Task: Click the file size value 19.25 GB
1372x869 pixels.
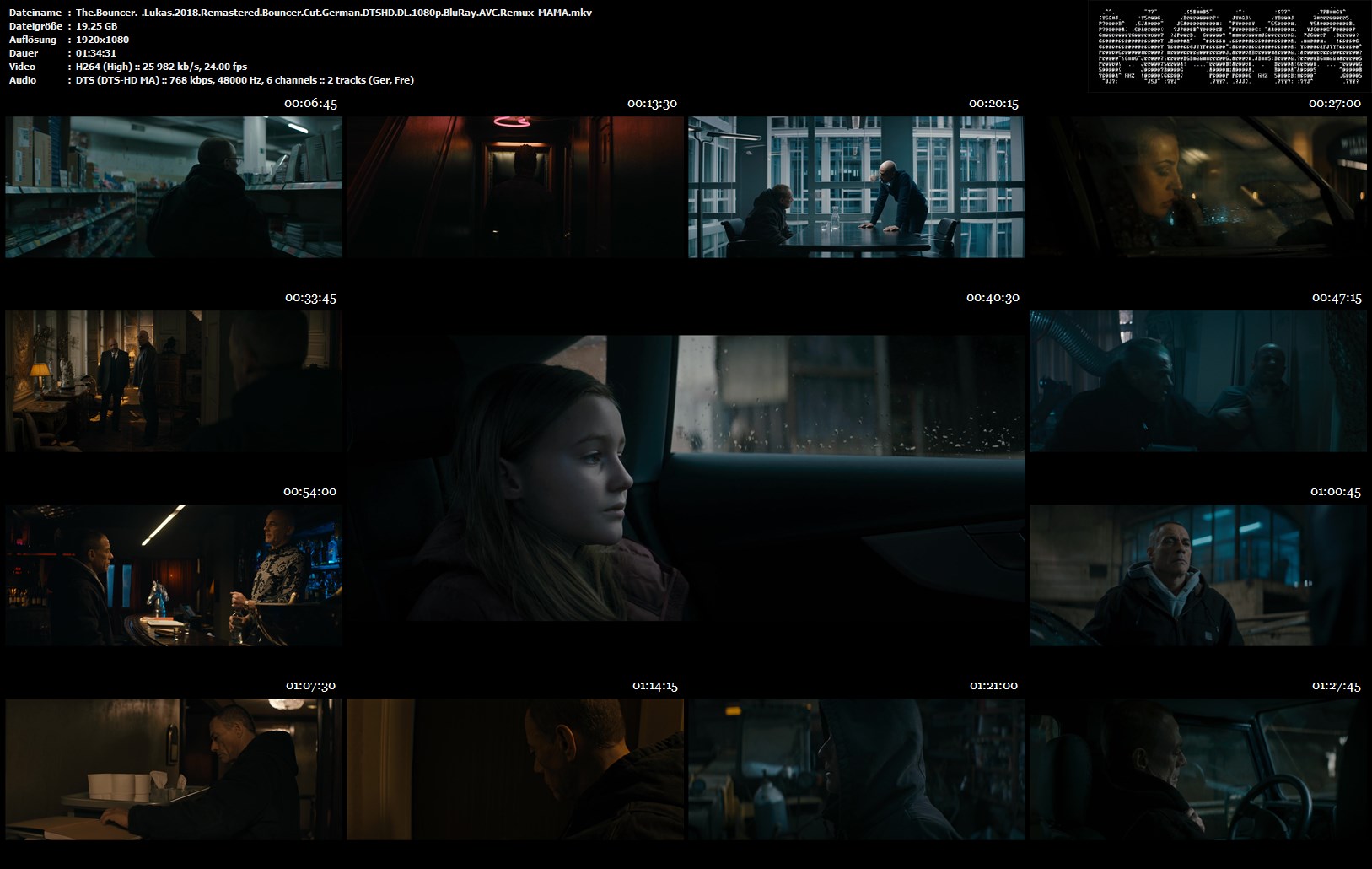Action: coord(97,26)
